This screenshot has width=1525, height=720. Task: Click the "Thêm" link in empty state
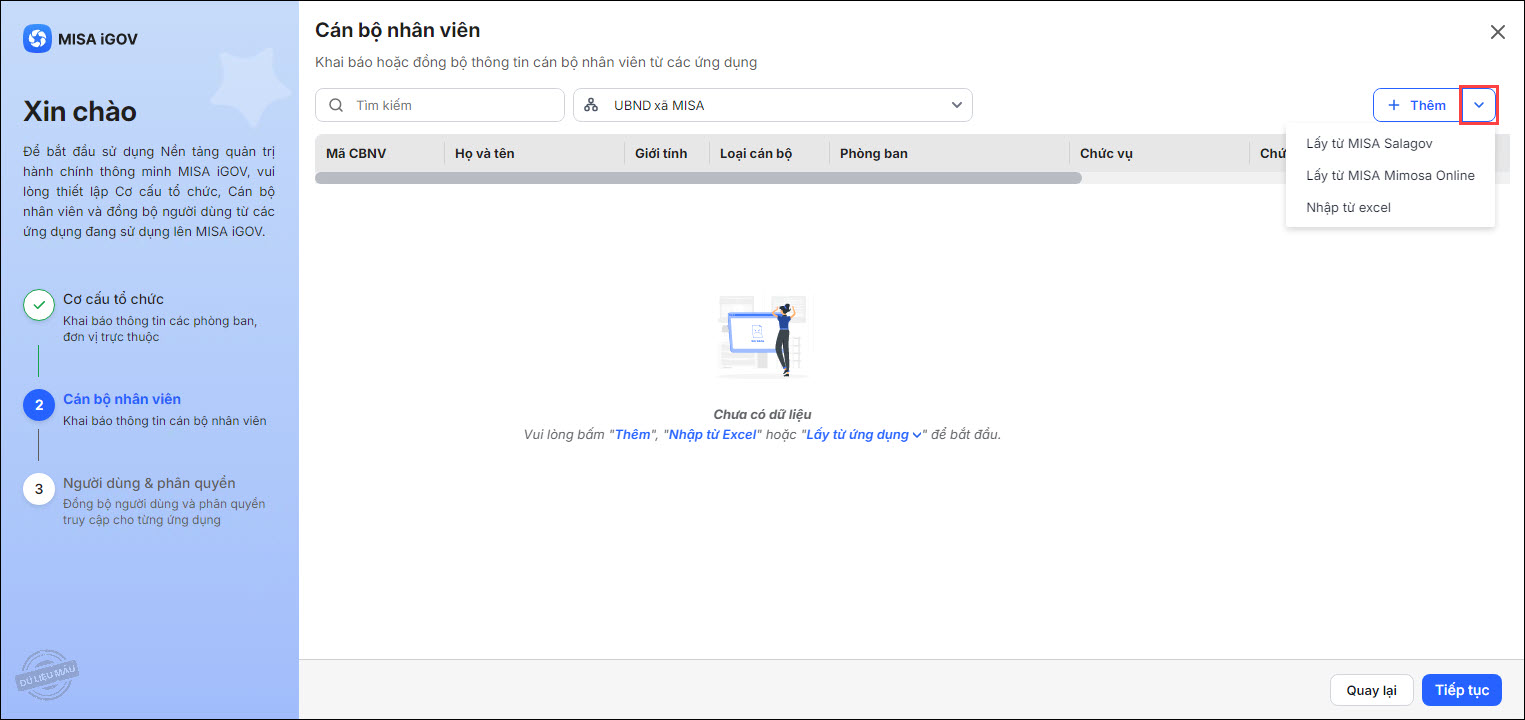point(632,435)
